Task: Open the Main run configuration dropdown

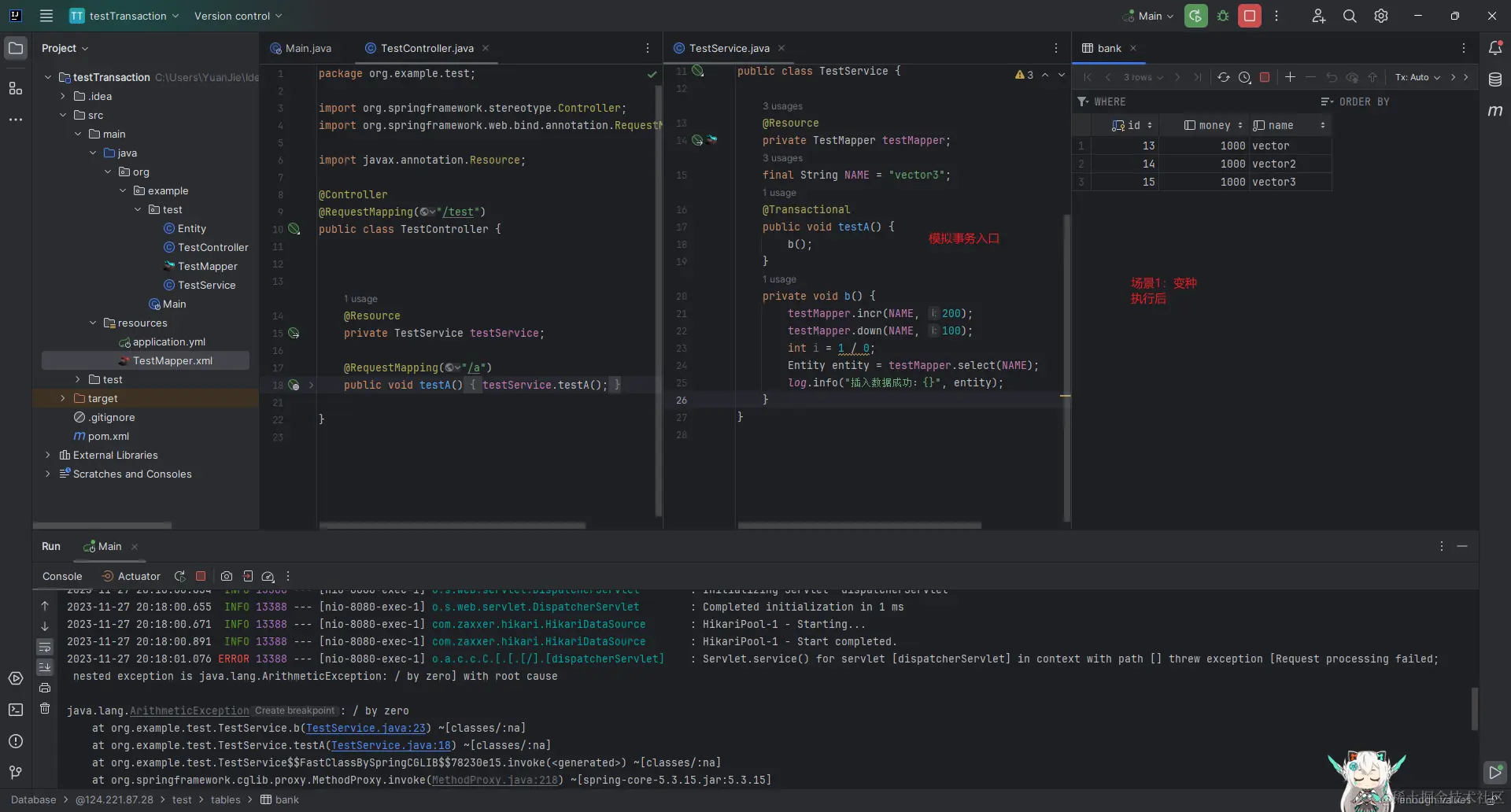Action: [1149, 16]
